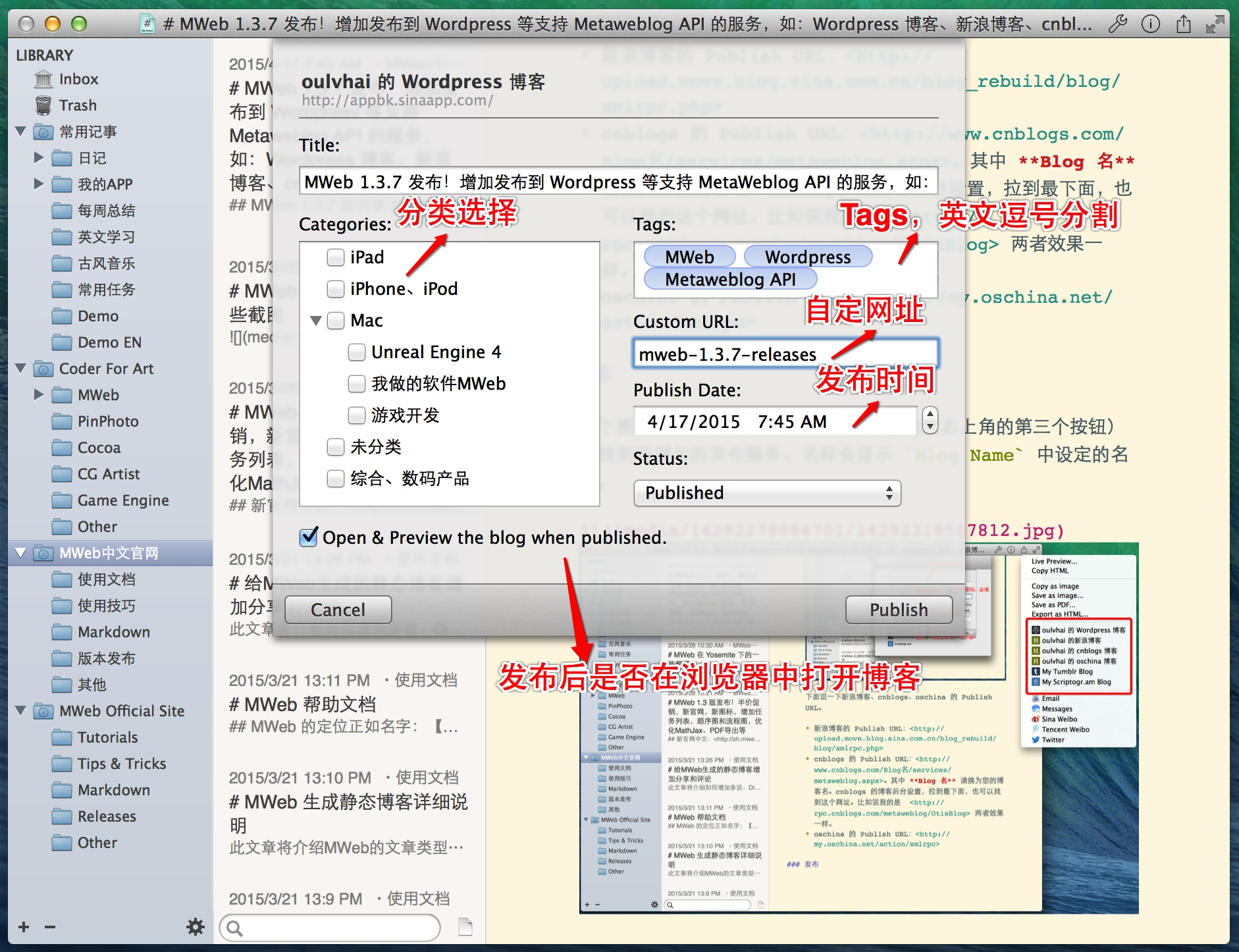Click the post Title input field
The width and height of the screenshot is (1239, 952).
click(618, 181)
